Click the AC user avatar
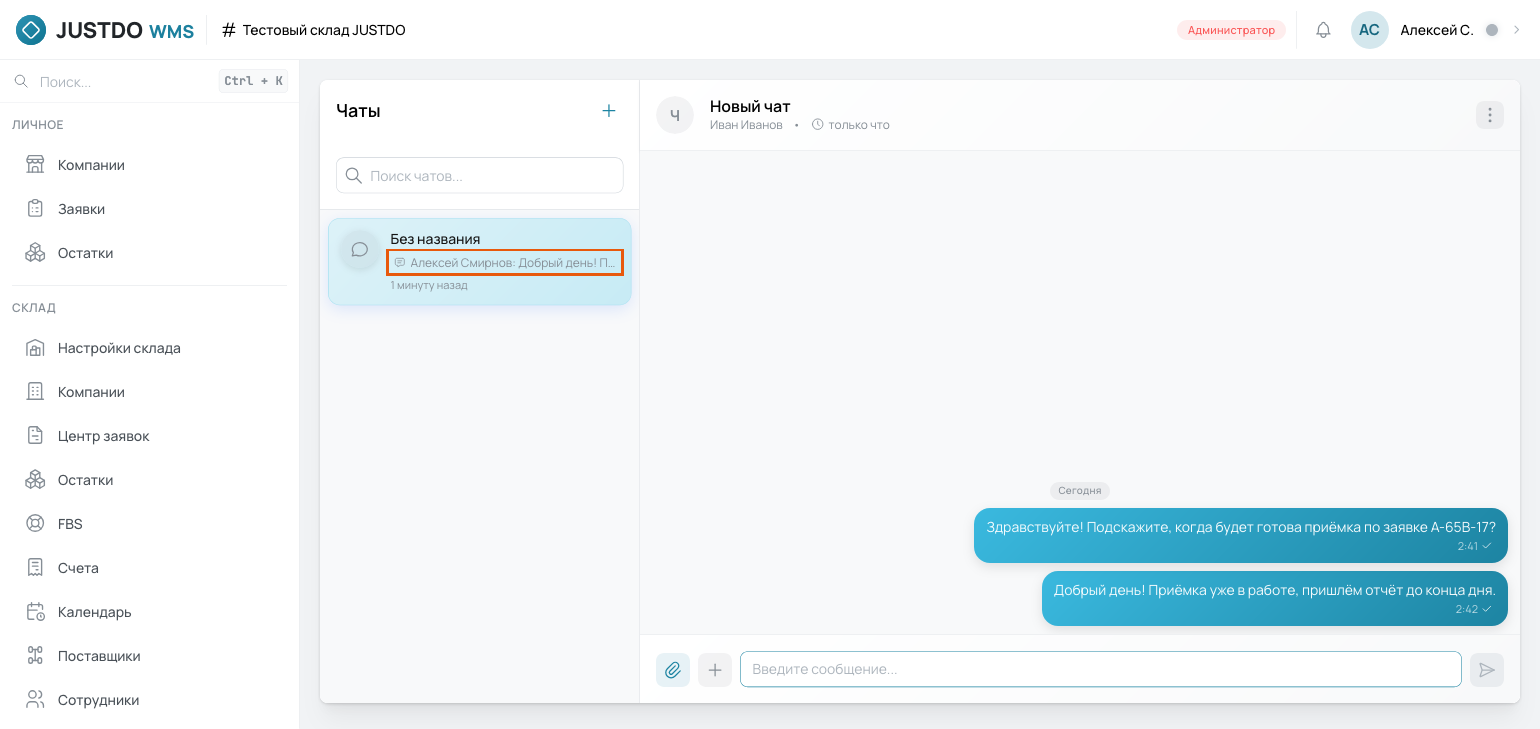Image resolution: width=1540 pixels, height=729 pixels. coord(1369,30)
